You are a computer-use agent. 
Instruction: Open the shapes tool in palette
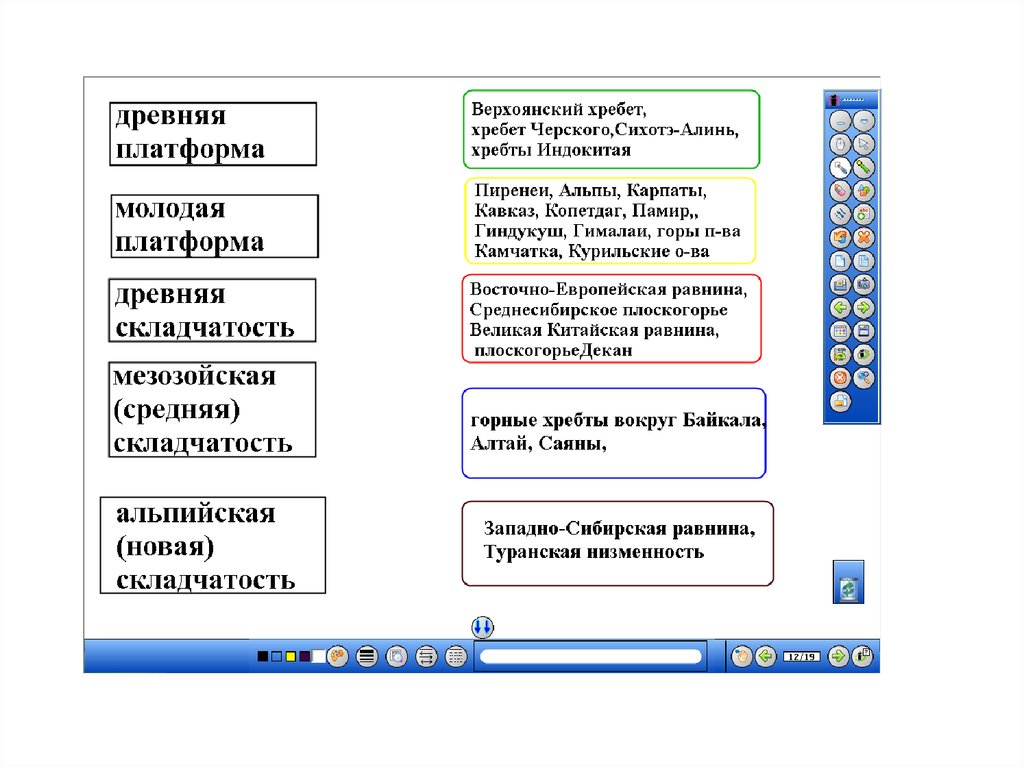[x=863, y=190]
